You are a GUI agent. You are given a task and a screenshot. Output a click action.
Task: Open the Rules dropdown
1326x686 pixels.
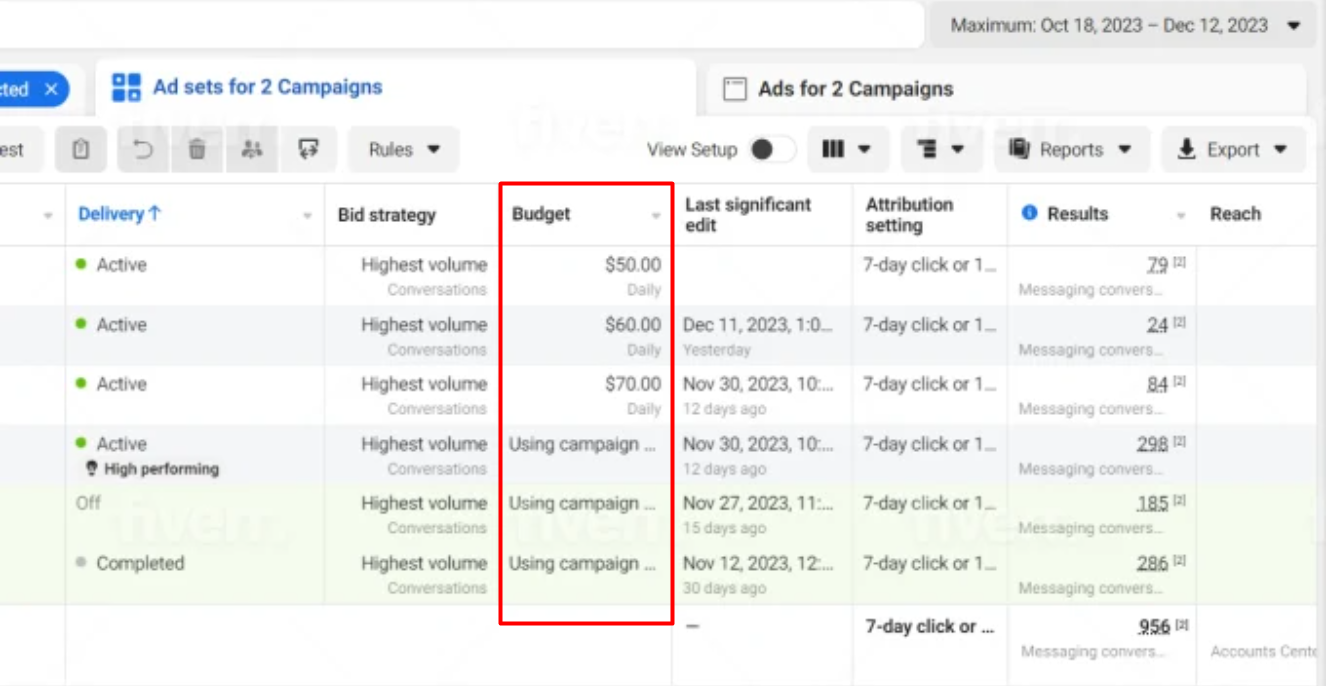tap(403, 150)
